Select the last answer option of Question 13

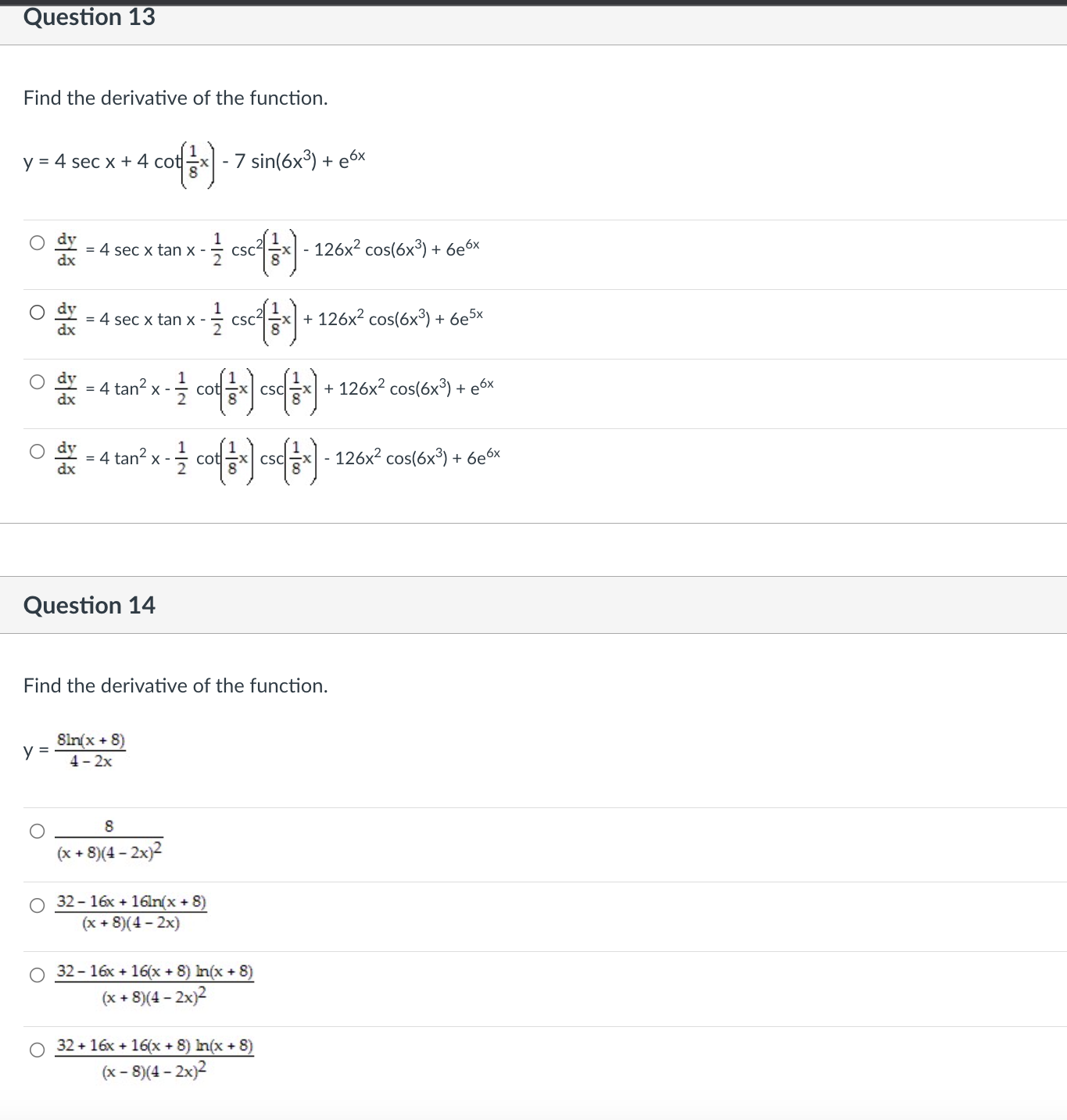tap(37, 450)
